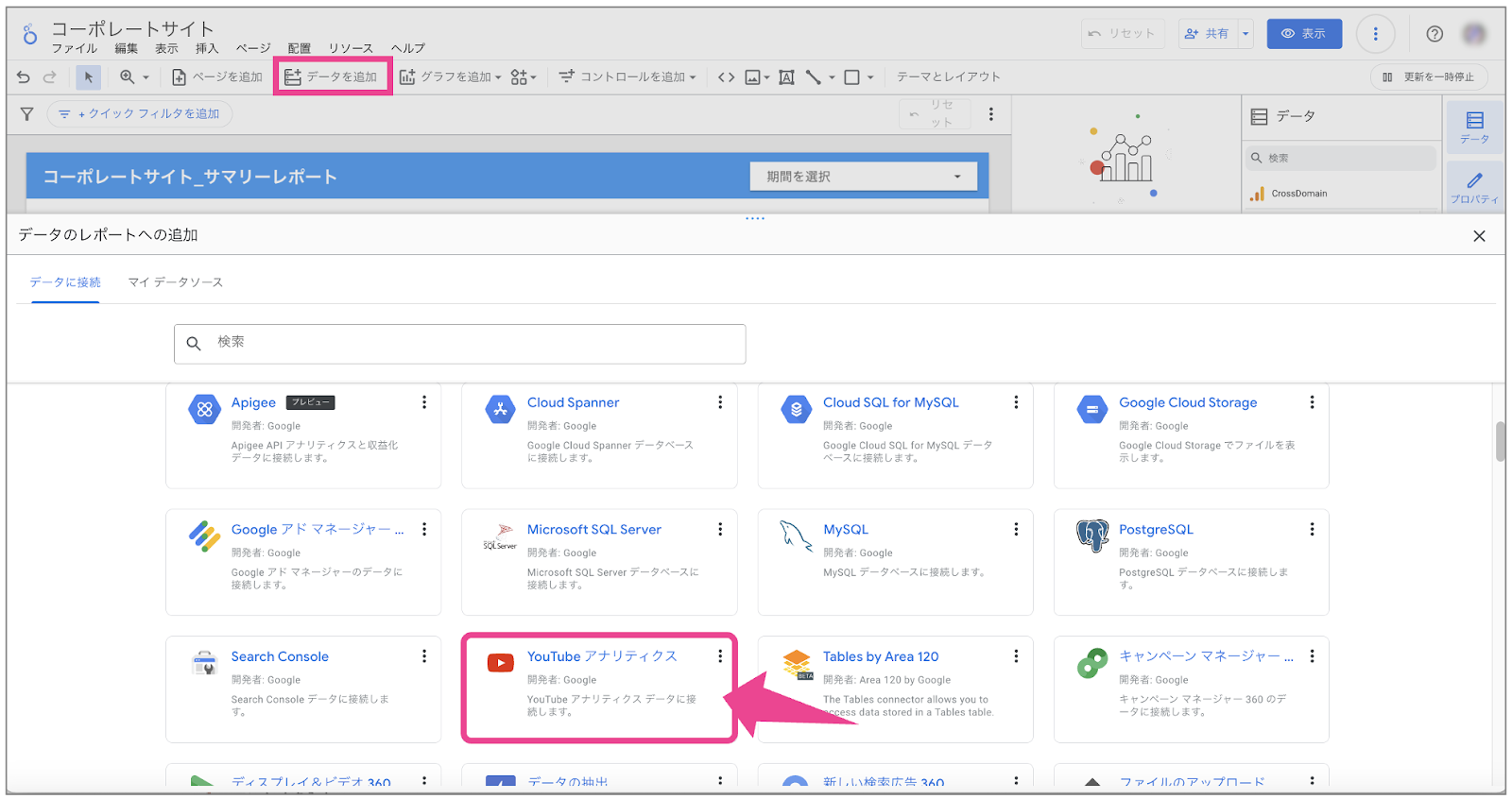The width and height of the screenshot is (1512, 799).
Task: Click the MySQL dolphin connector icon
Action: [x=796, y=535]
